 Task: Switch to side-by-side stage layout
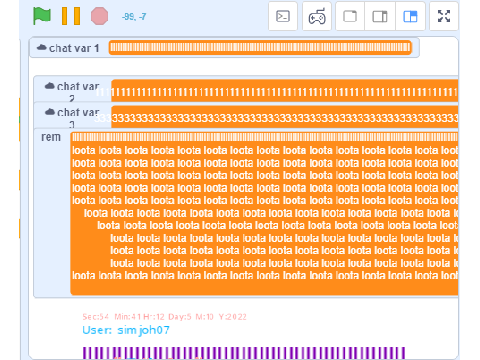380,16
